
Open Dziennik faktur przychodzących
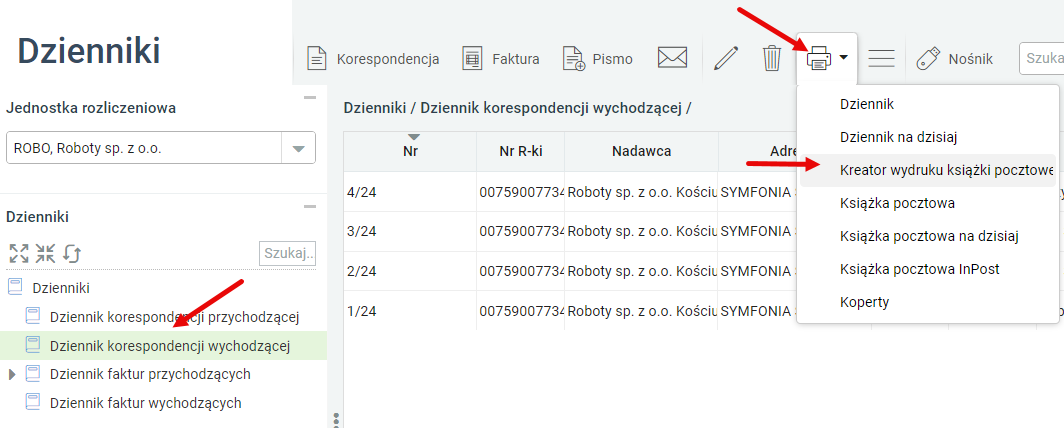tap(150, 374)
